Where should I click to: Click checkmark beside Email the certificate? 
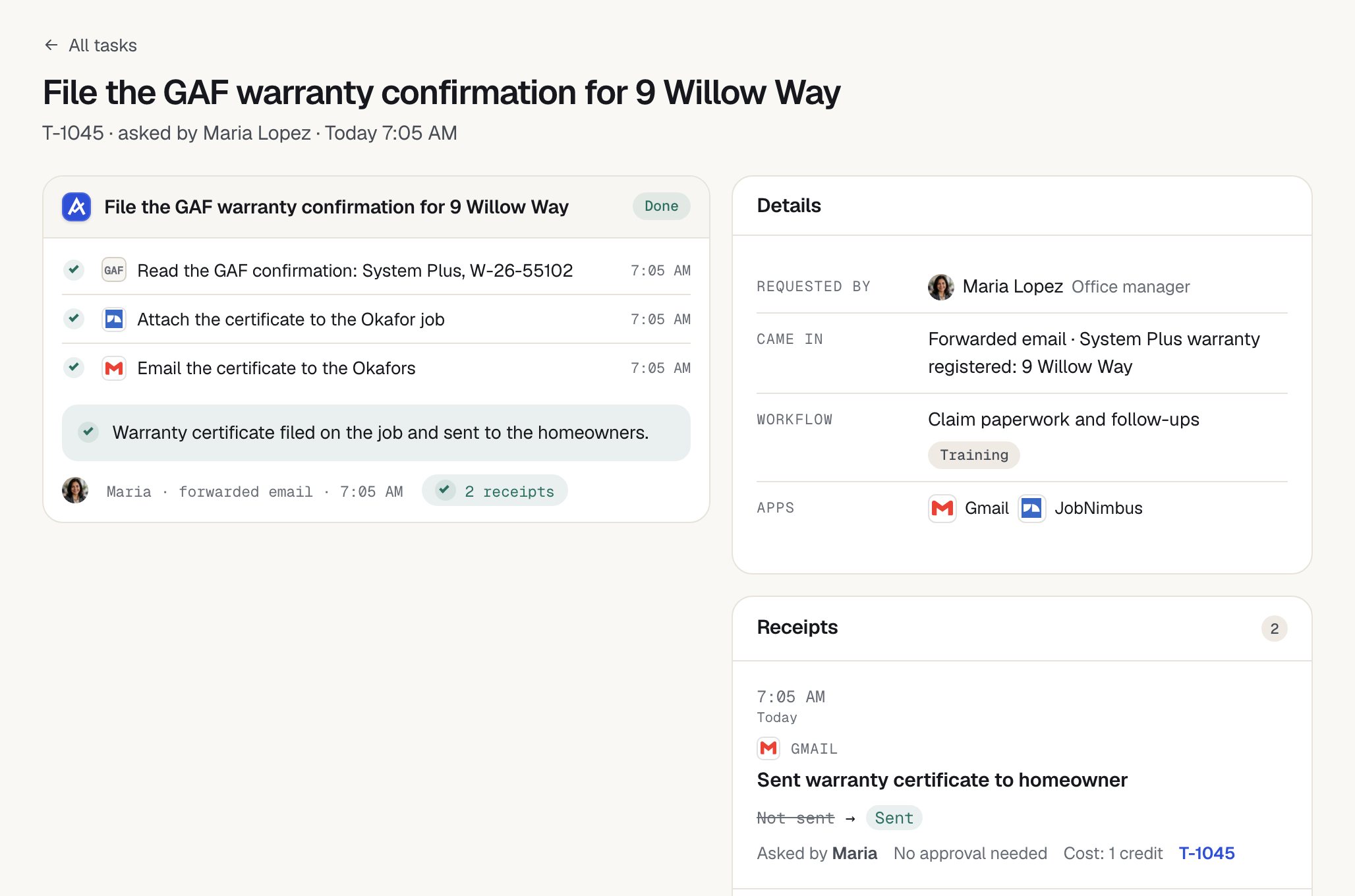click(74, 367)
